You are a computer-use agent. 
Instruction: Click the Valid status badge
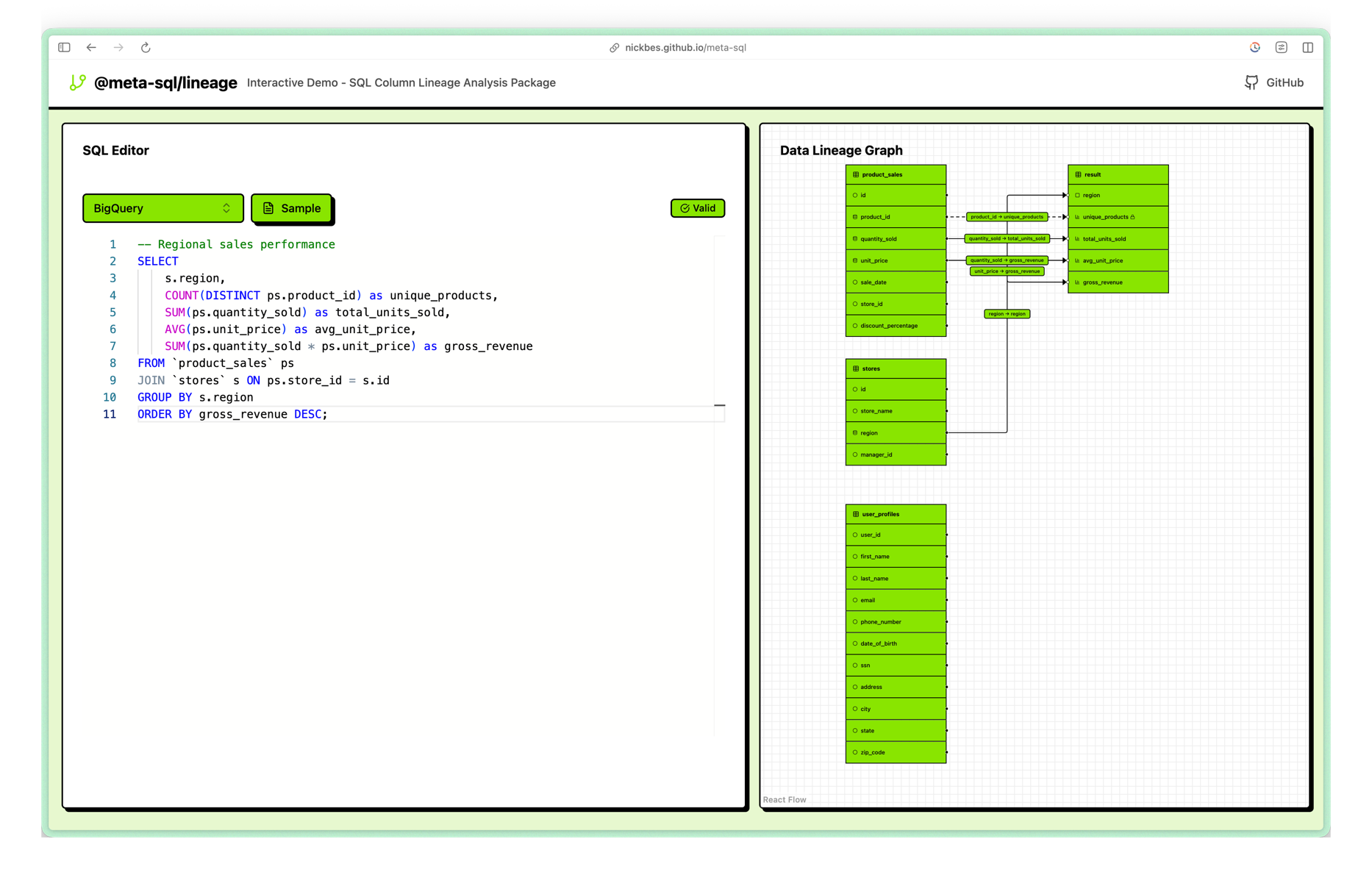[697, 208]
